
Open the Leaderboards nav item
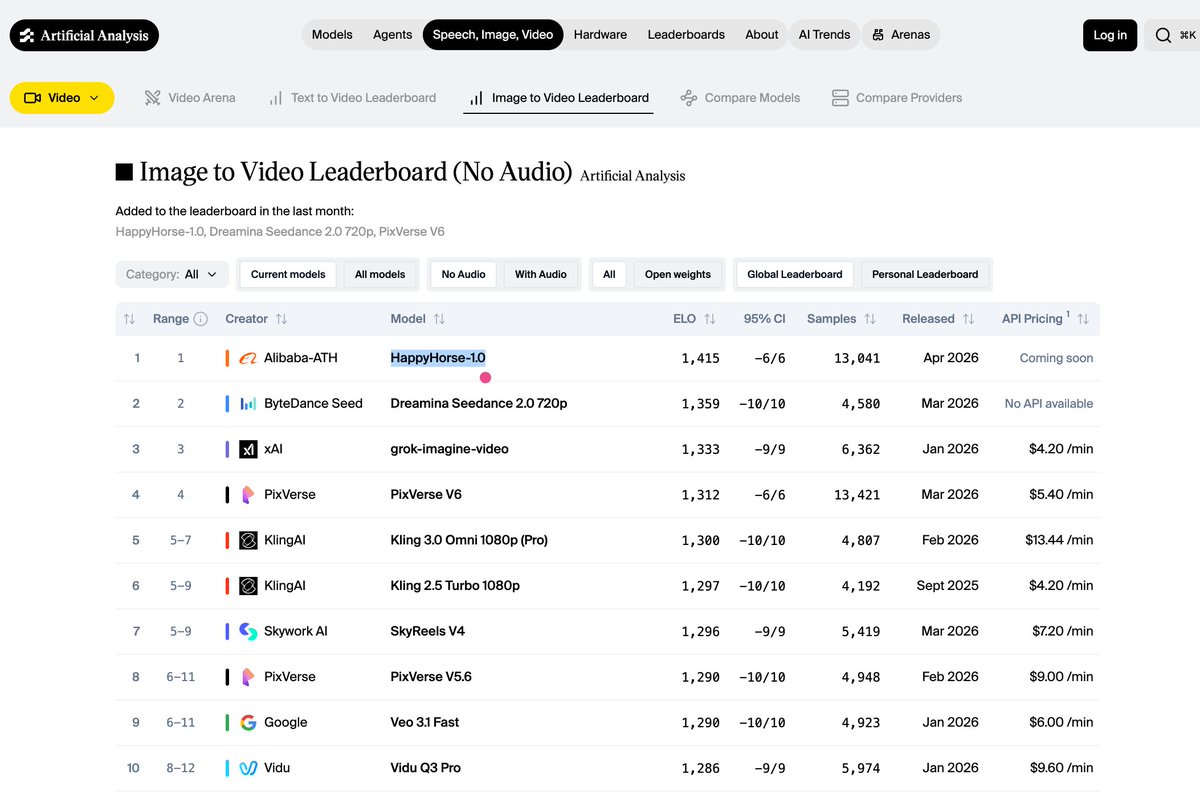point(686,35)
